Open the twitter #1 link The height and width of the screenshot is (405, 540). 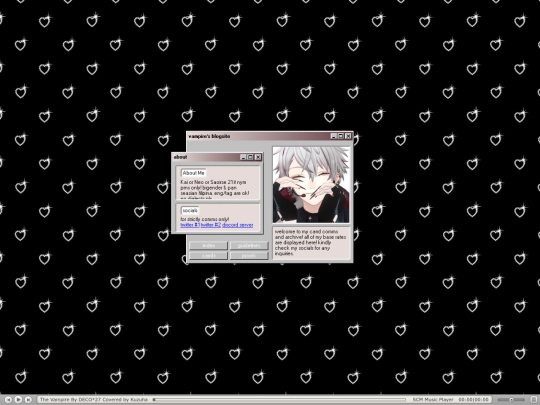tap(190, 225)
